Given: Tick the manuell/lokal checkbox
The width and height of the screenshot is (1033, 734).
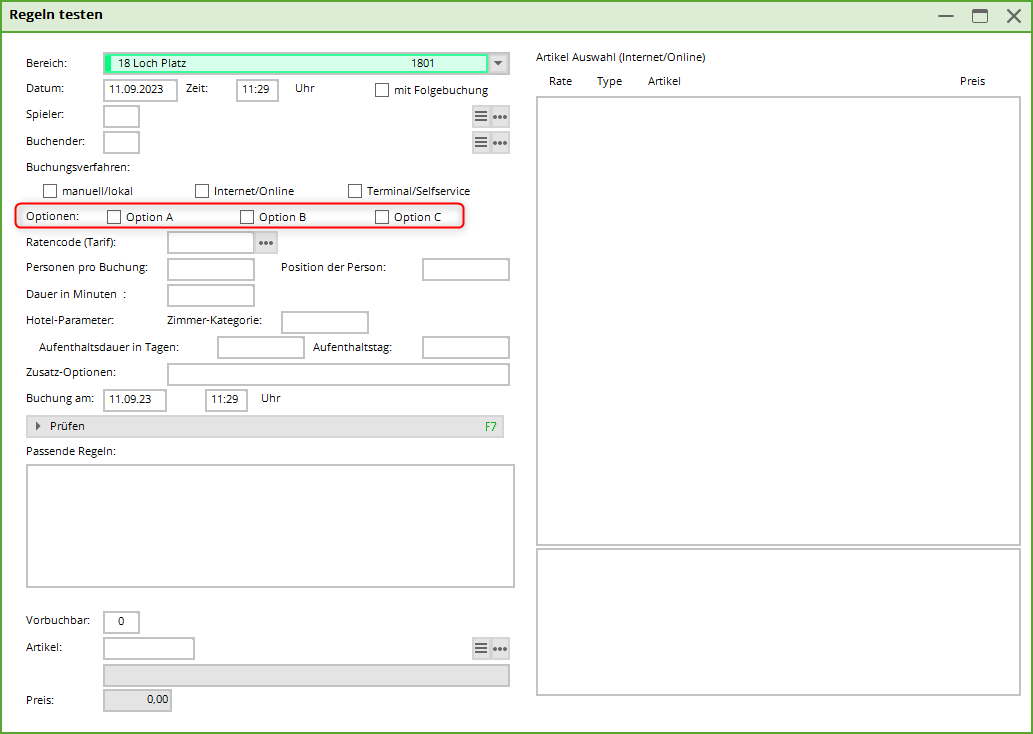Looking at the screenshot, I should [x=50, y=191].
